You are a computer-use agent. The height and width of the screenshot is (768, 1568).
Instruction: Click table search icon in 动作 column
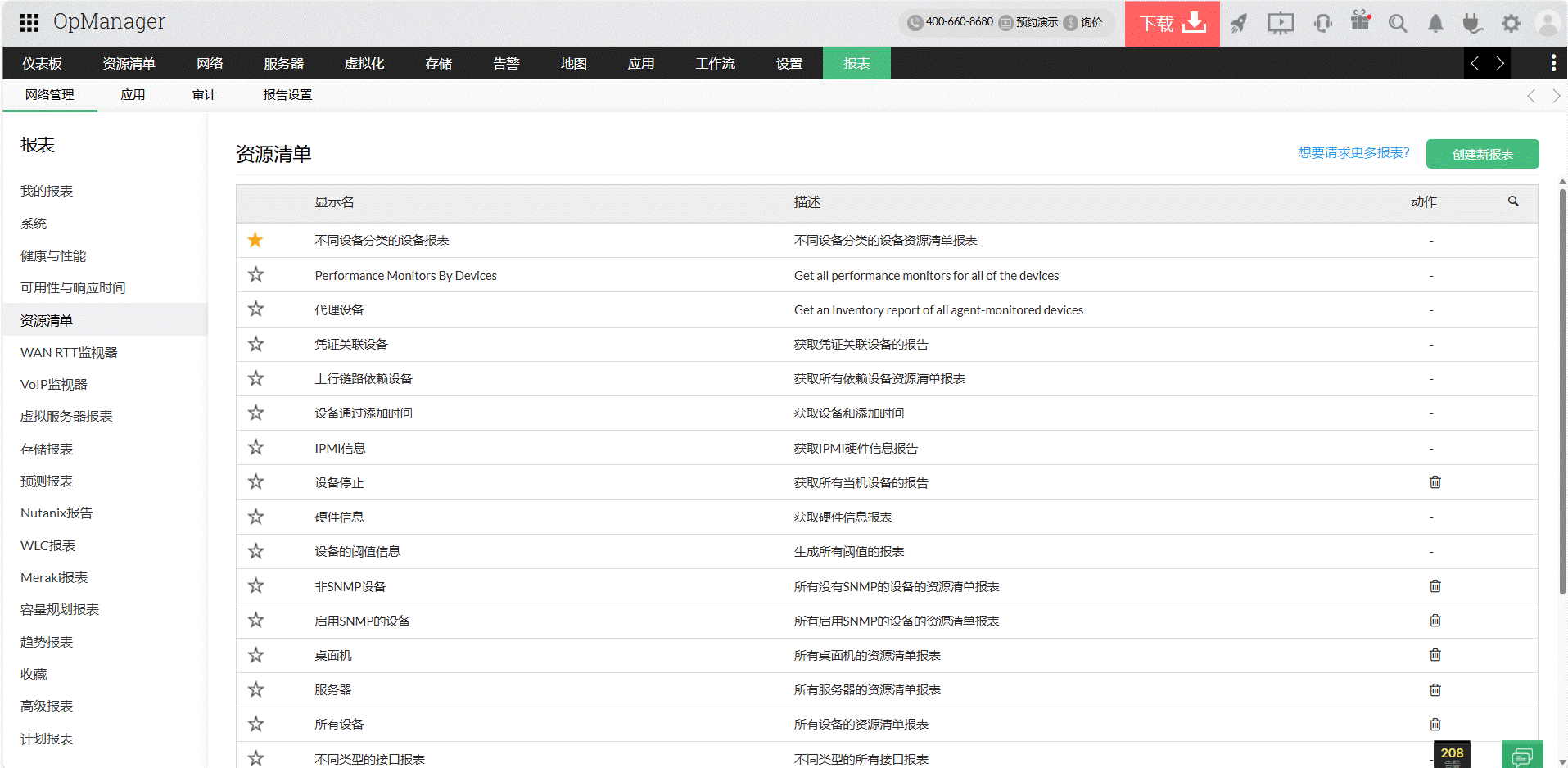point(1513,201)
